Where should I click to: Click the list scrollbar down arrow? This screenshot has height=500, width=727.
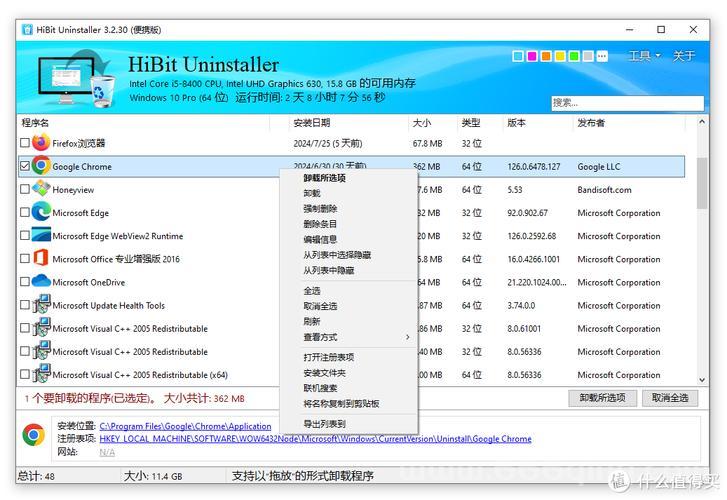click(x=702, y=379)
